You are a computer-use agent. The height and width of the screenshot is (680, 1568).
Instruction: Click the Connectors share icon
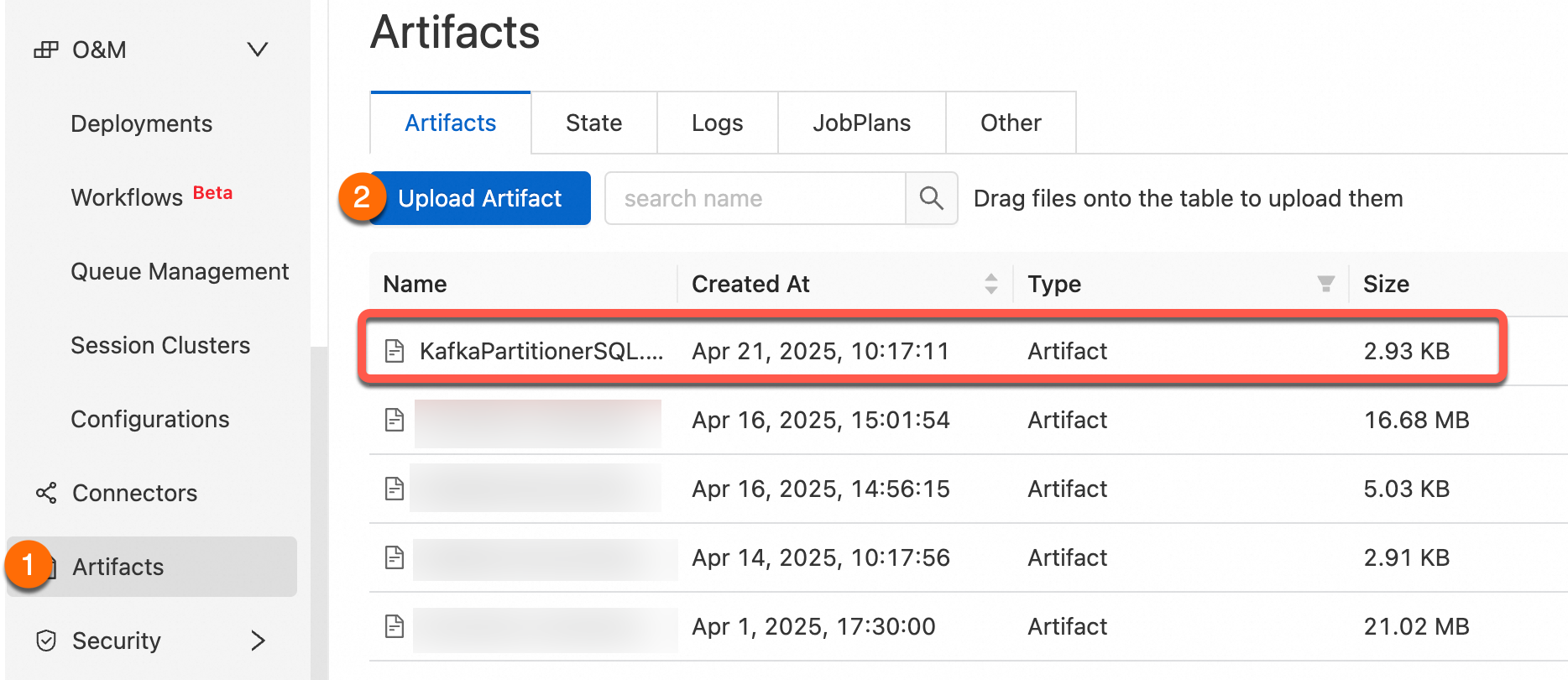[x=46, y=493]
